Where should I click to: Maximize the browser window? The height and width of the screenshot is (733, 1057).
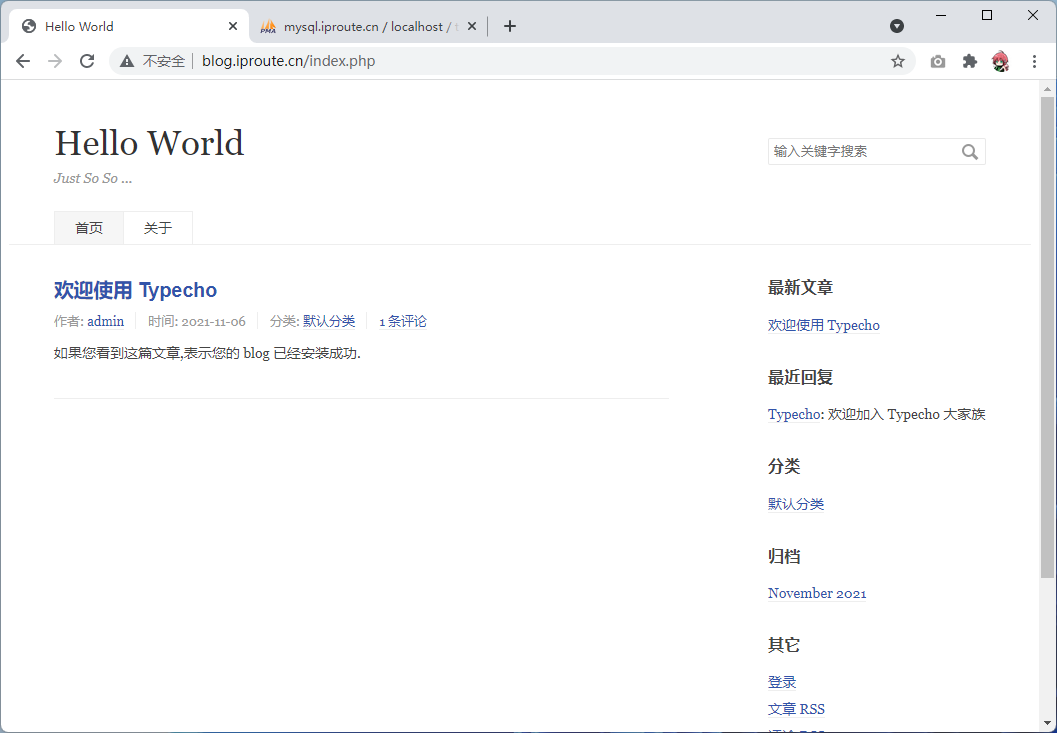point(987,16)
